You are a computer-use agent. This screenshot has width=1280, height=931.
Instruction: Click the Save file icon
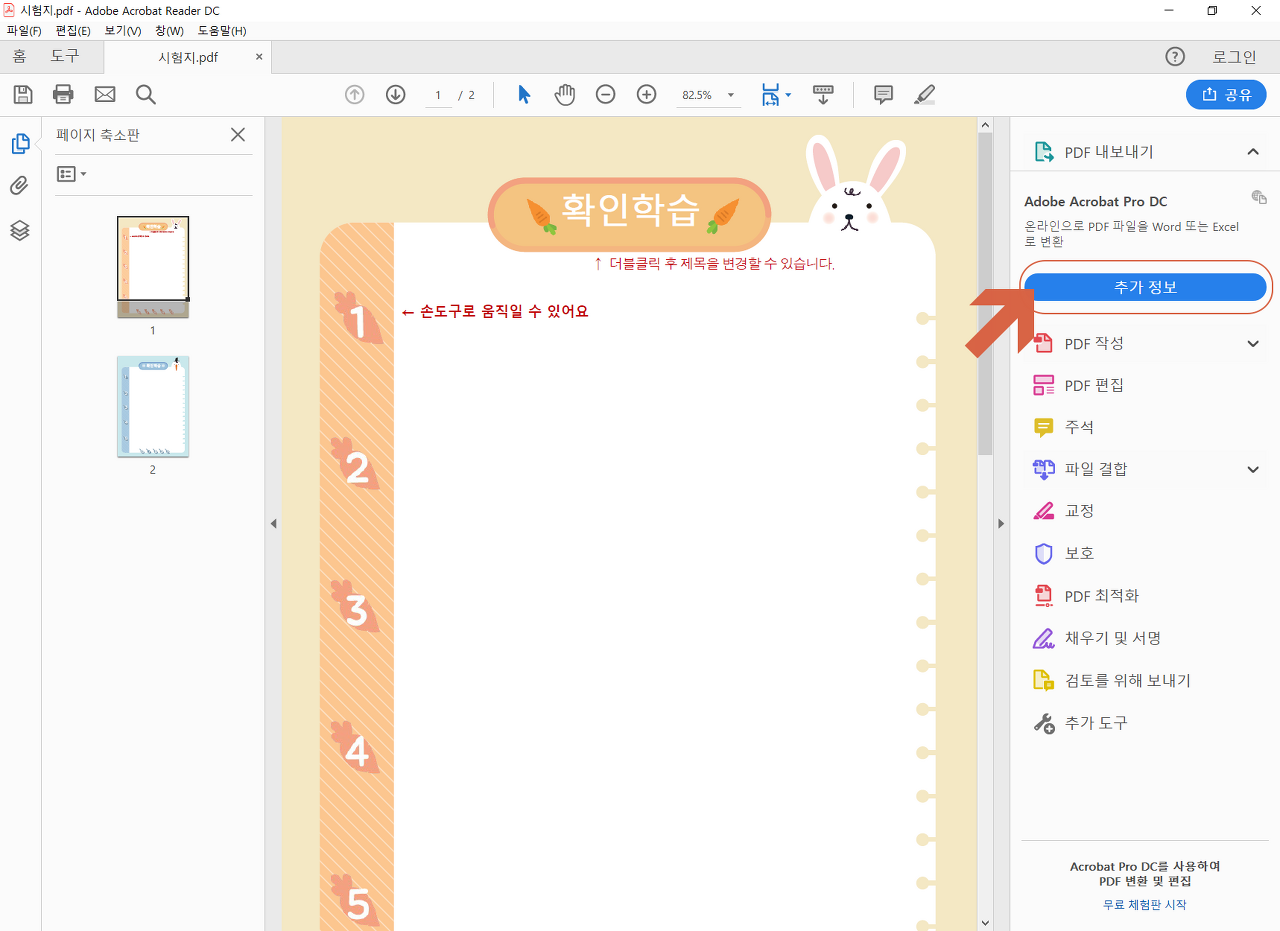(x=23, y=95)
